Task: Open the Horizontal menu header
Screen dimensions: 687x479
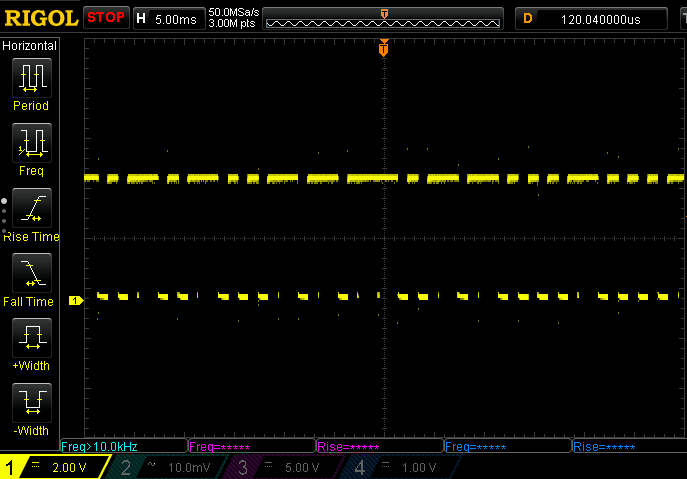Action: pyautogui.click(x=30, y=46)
